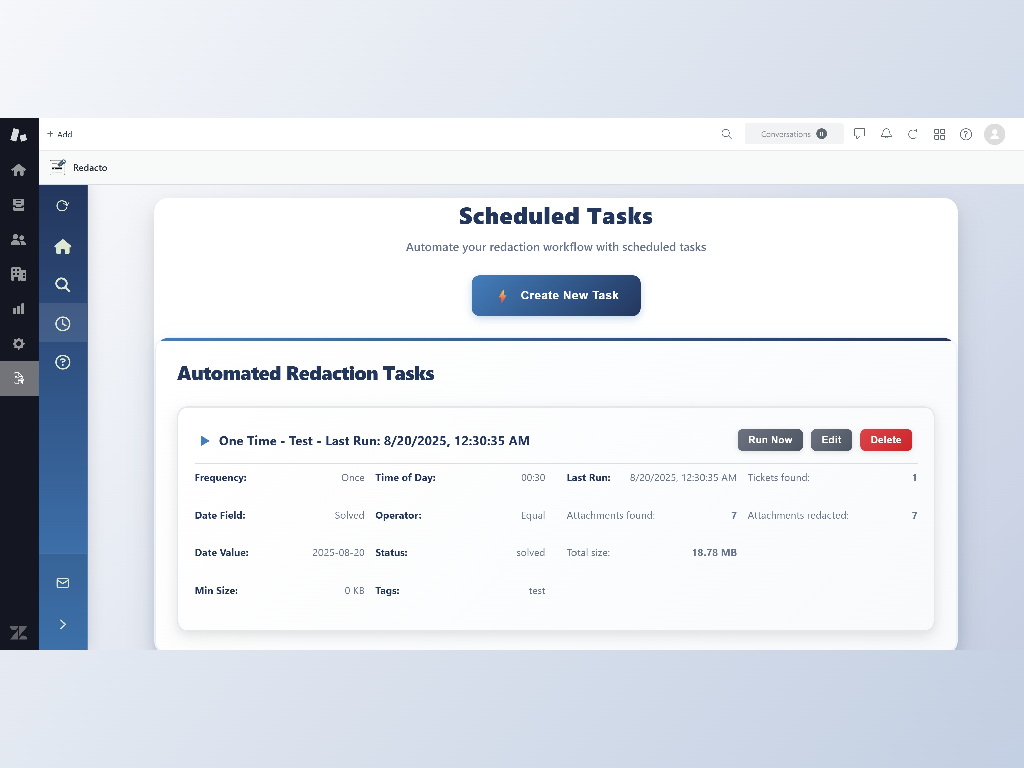Open the Redacto search magnifier in blue sidebar
This screenshot has width=1024, height=768.
[63, 285]
